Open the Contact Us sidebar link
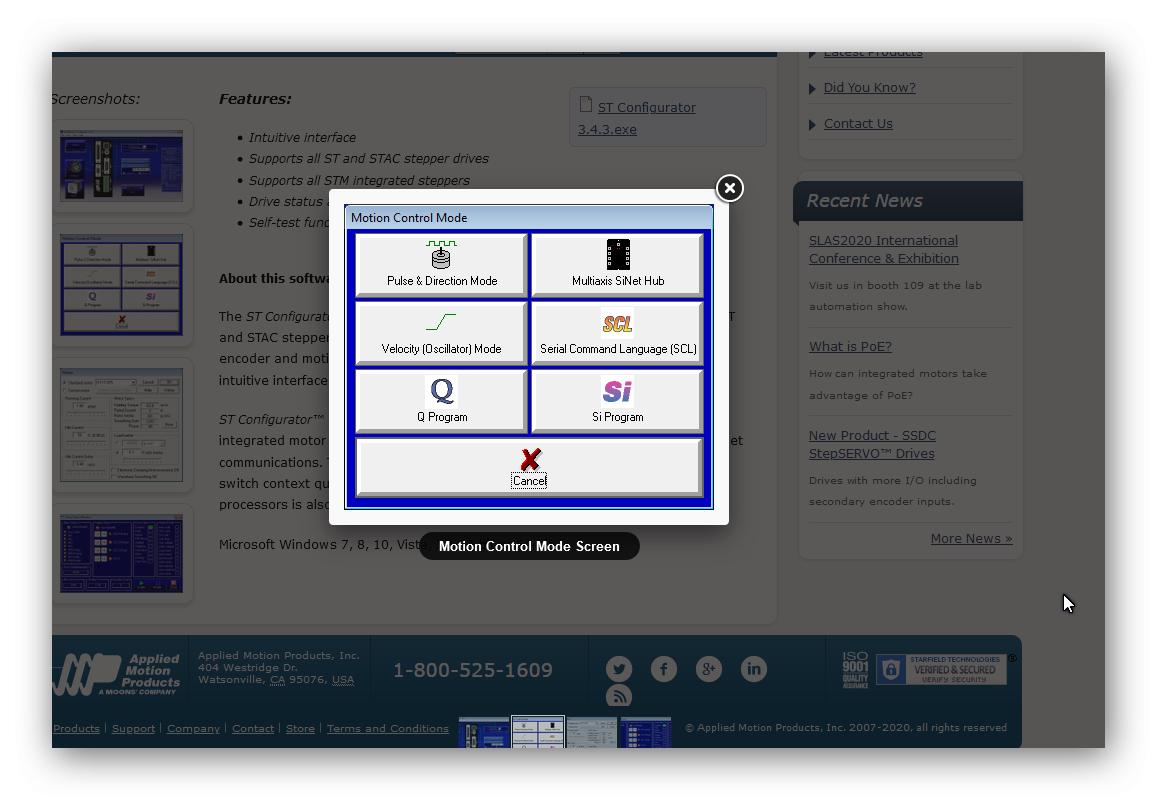 [858, 124]
